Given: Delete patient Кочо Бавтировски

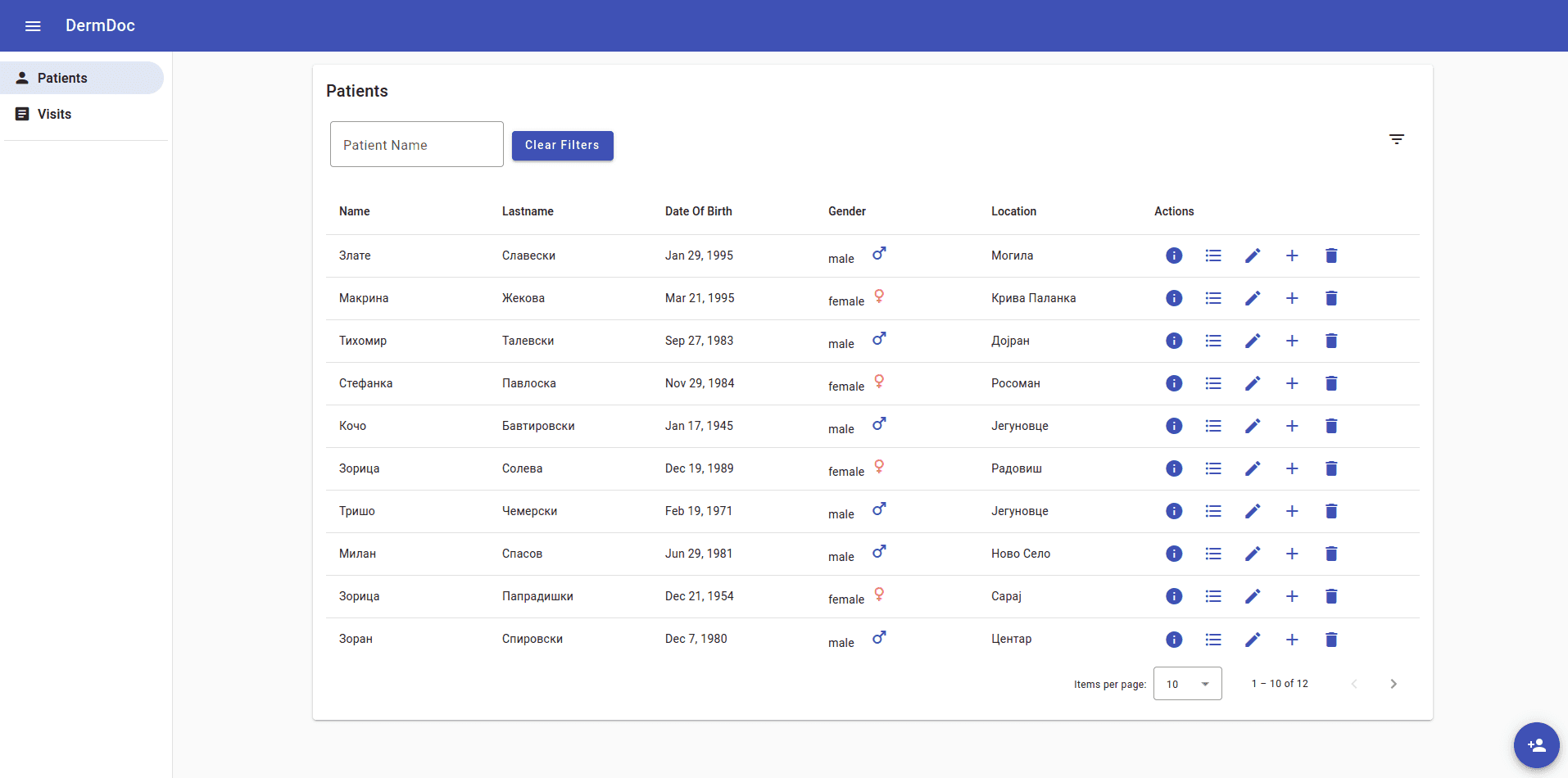Looking at the screenshot, I should (x=1331, y=426).
